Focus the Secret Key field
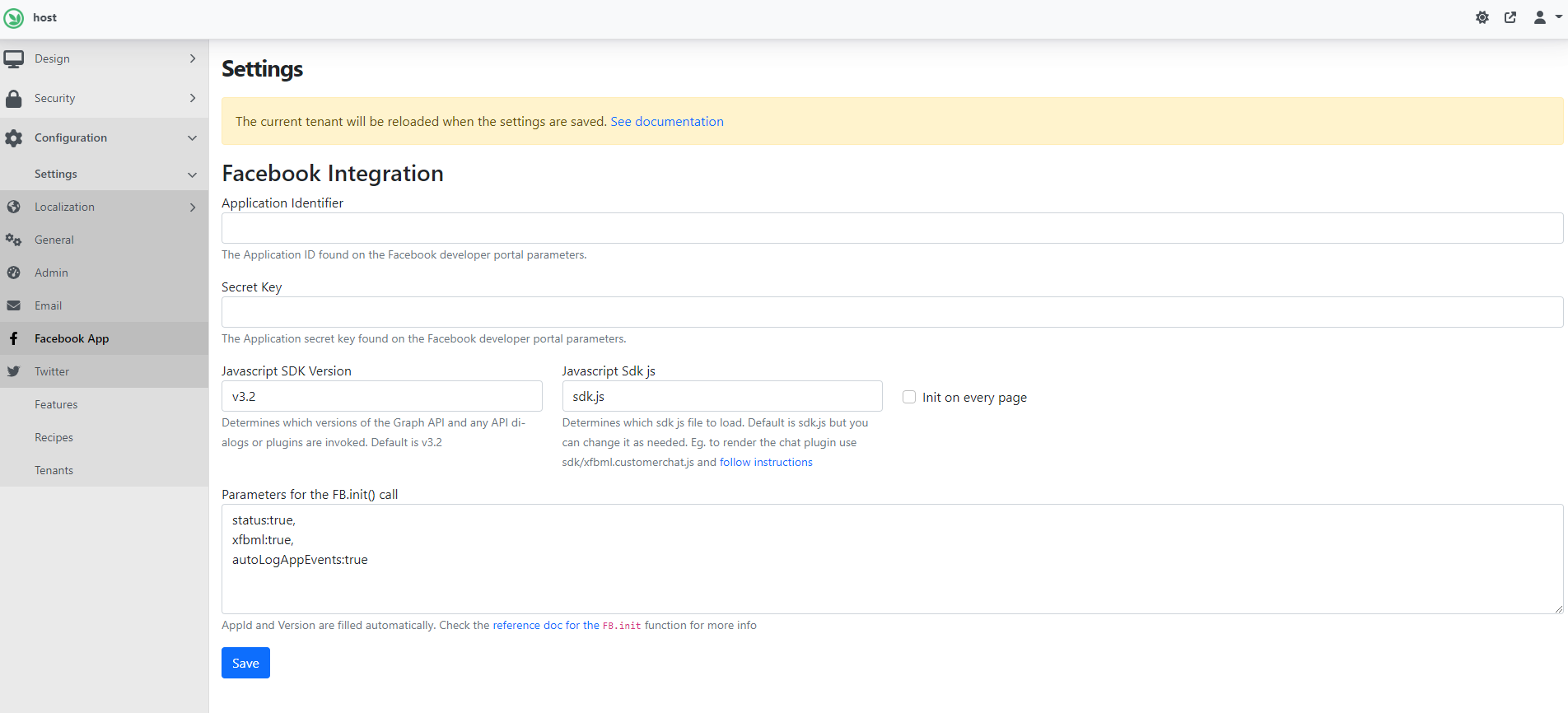 tap(892, 312)
